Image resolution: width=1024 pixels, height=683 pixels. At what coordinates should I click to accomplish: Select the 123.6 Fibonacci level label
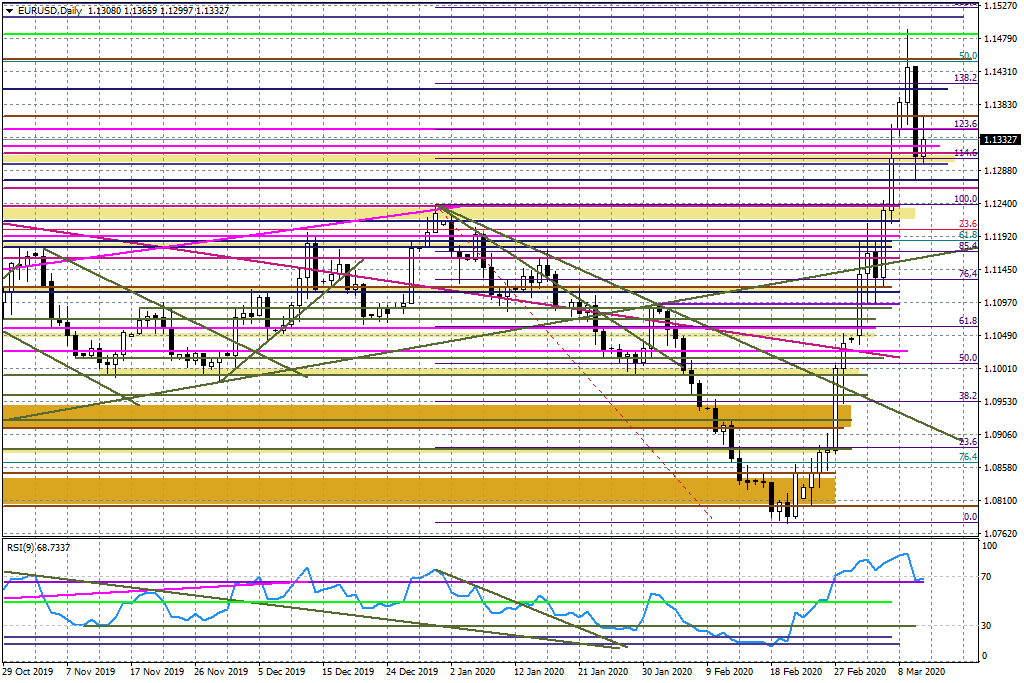pos(966,123)
